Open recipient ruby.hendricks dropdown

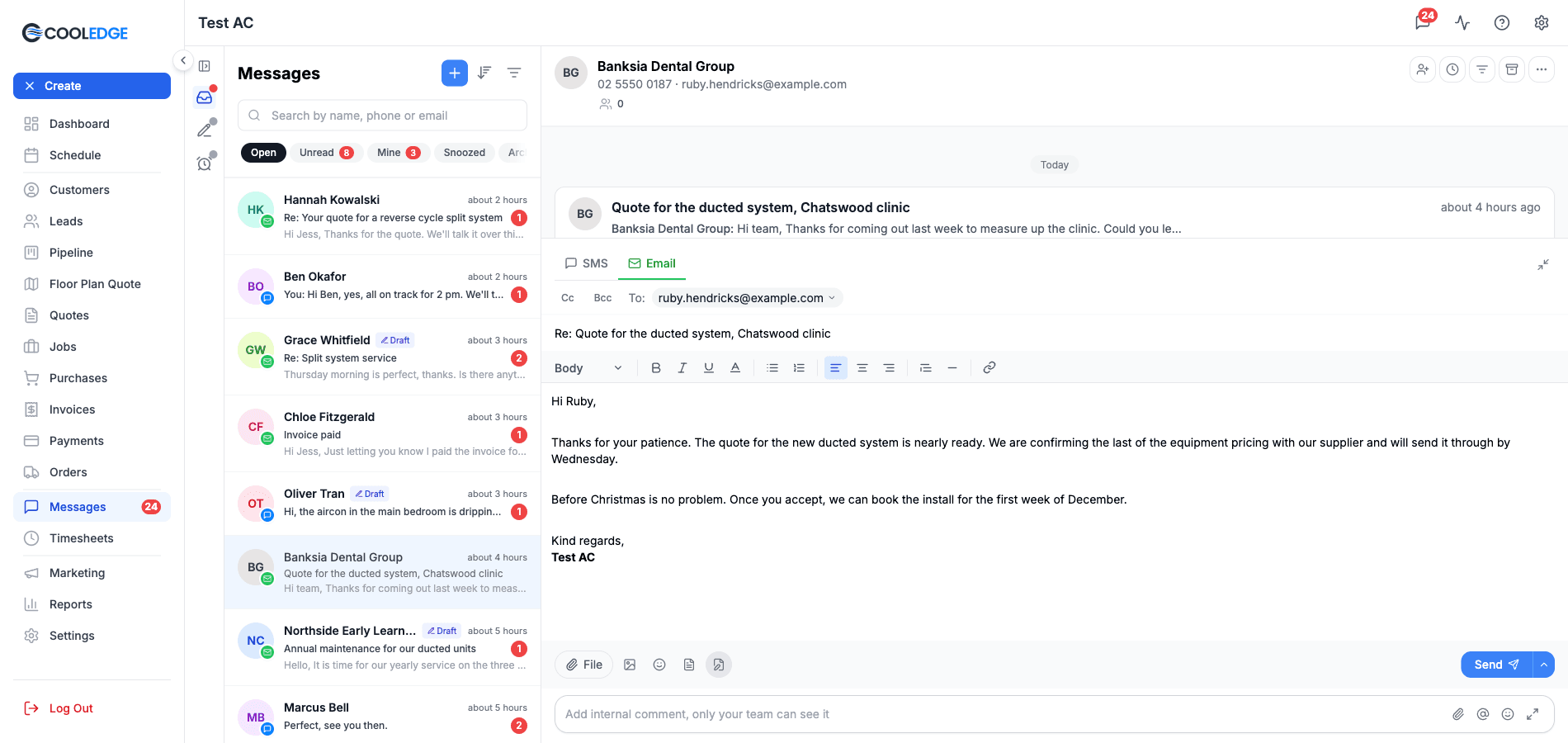[x=747, y=298]
